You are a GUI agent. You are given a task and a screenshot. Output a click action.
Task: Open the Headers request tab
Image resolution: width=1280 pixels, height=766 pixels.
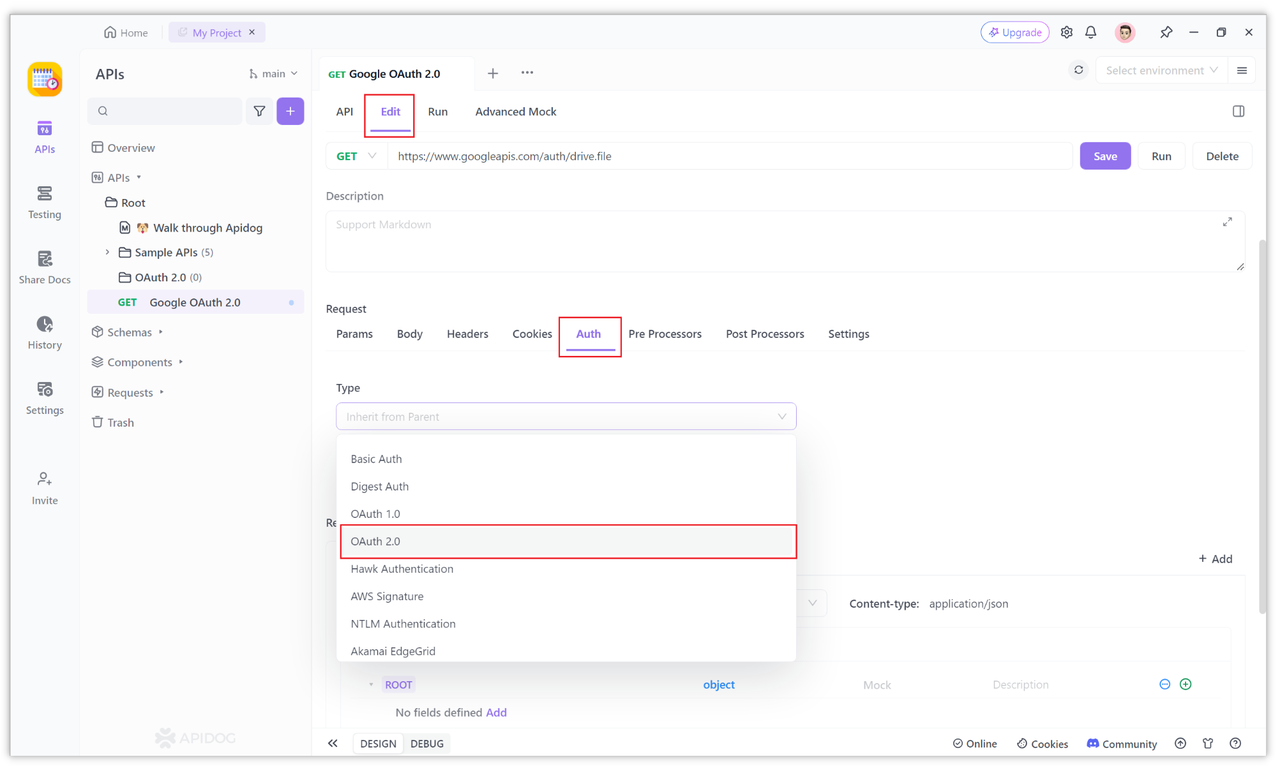(x=467, y=334)
